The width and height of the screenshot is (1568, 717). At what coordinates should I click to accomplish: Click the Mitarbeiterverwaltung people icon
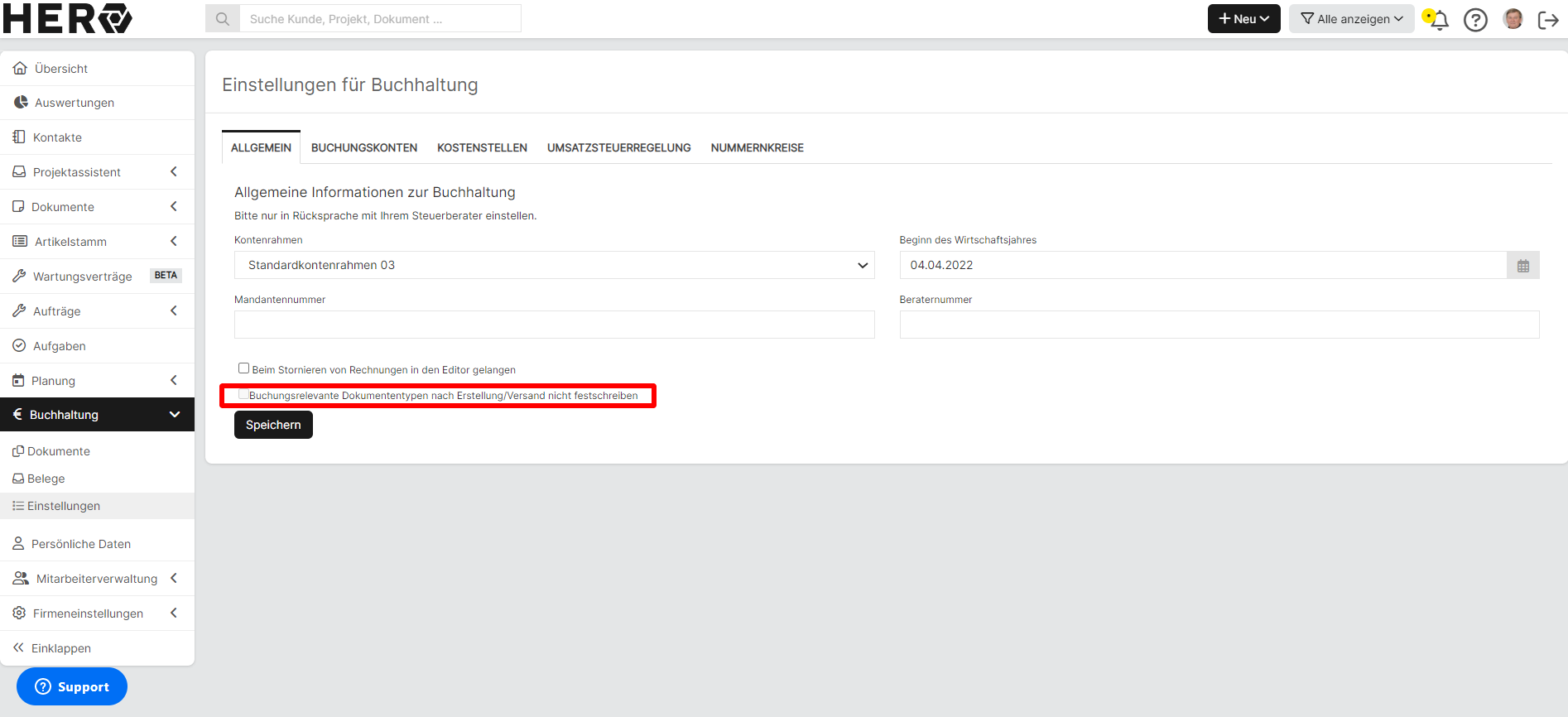(21, 578)
